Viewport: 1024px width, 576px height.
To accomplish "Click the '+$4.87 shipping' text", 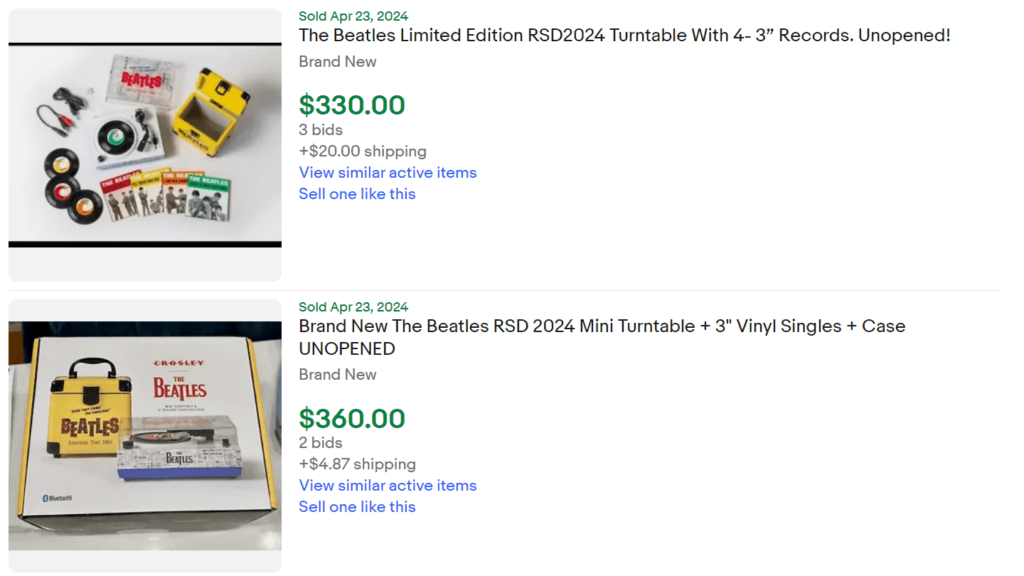I will (x=357, y=464).
